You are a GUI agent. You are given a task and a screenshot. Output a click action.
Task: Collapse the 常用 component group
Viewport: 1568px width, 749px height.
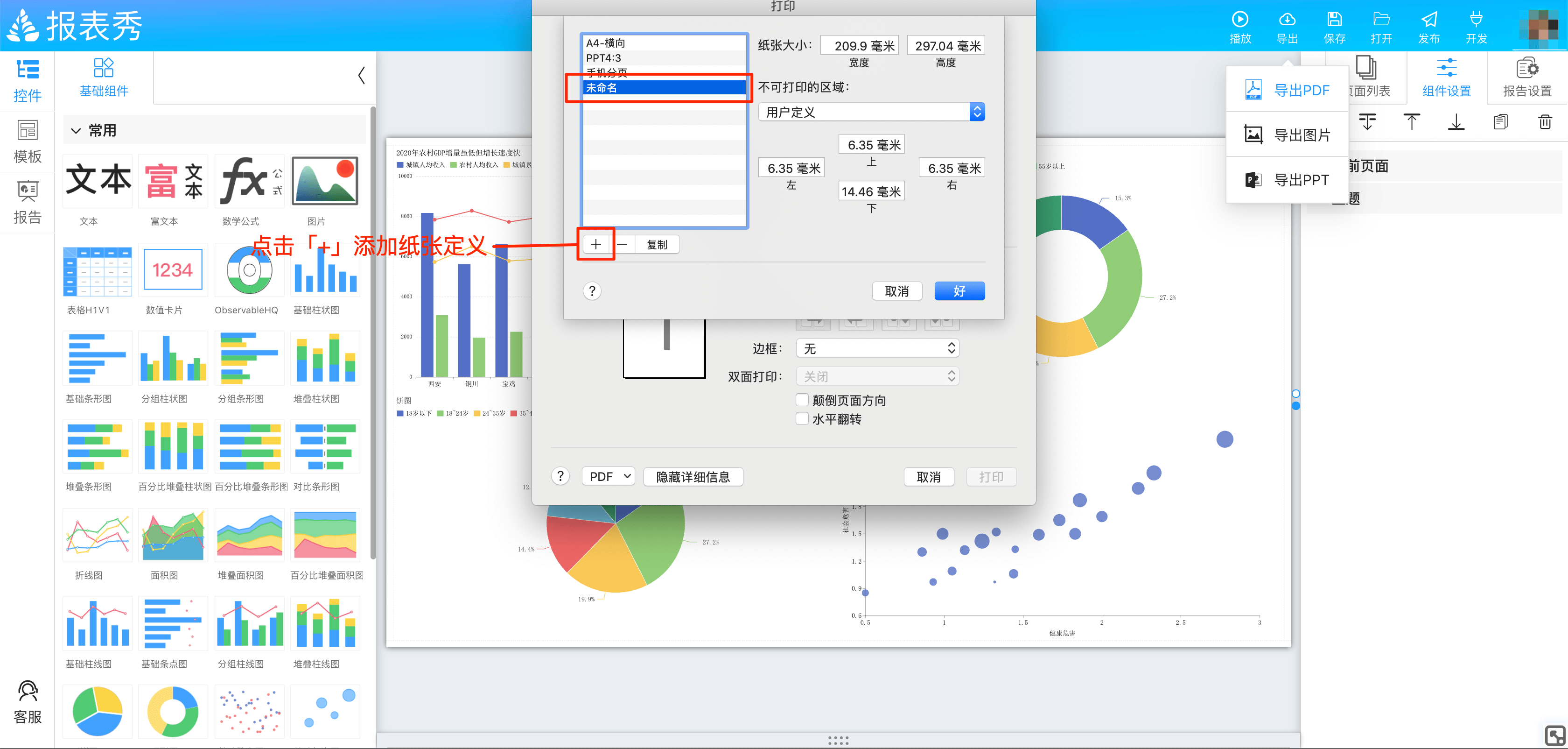pos(76,130)
